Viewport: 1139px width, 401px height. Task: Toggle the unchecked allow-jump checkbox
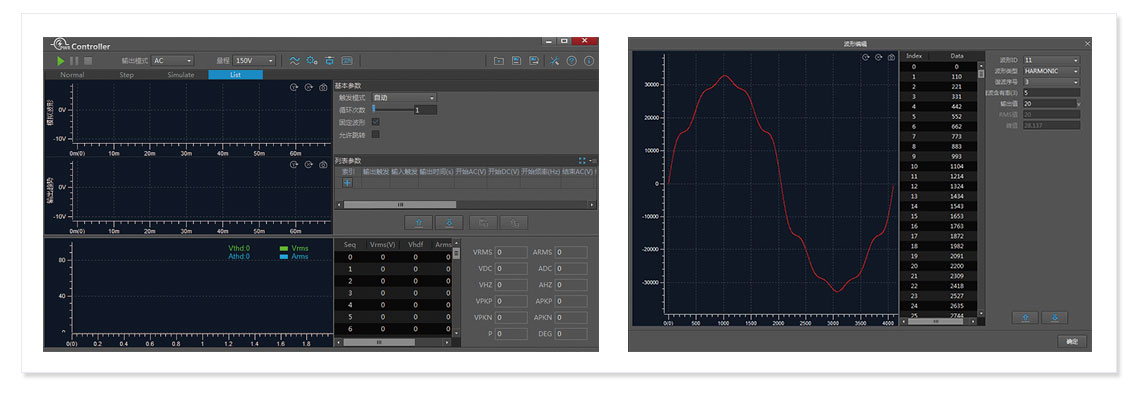click(376, 134)
